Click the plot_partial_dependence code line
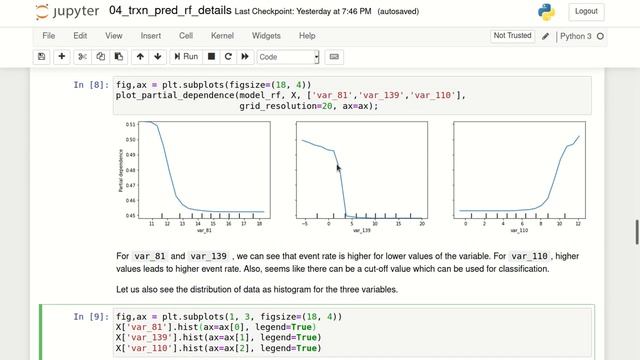Viewport: 640px width, 360px height. pyautogui.click(x=291, y=96)
